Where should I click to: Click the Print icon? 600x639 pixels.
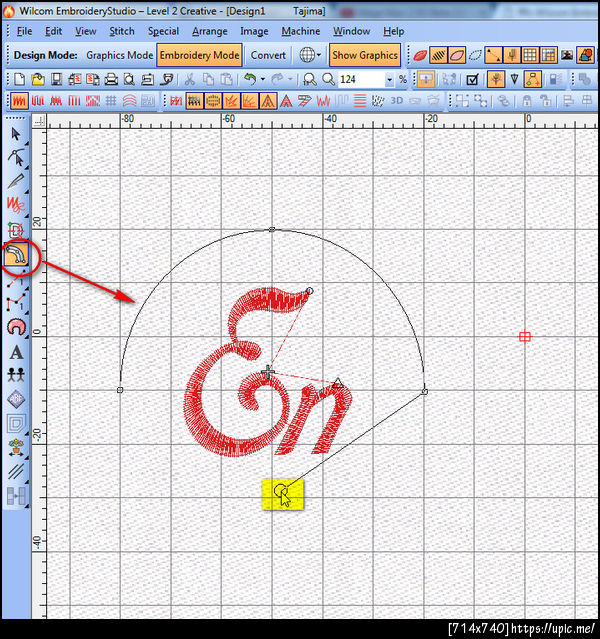tap(111, 79)
